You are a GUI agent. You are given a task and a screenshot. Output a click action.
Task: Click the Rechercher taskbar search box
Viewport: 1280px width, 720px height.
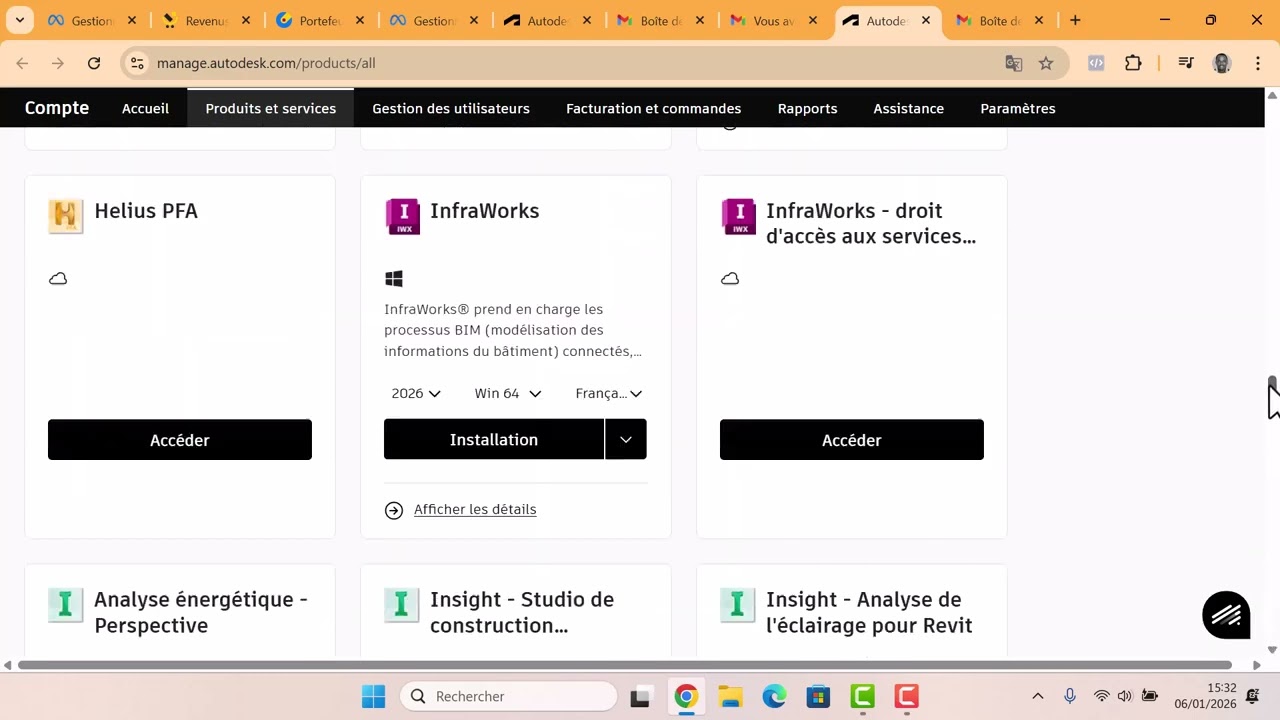tap(509, 696)
